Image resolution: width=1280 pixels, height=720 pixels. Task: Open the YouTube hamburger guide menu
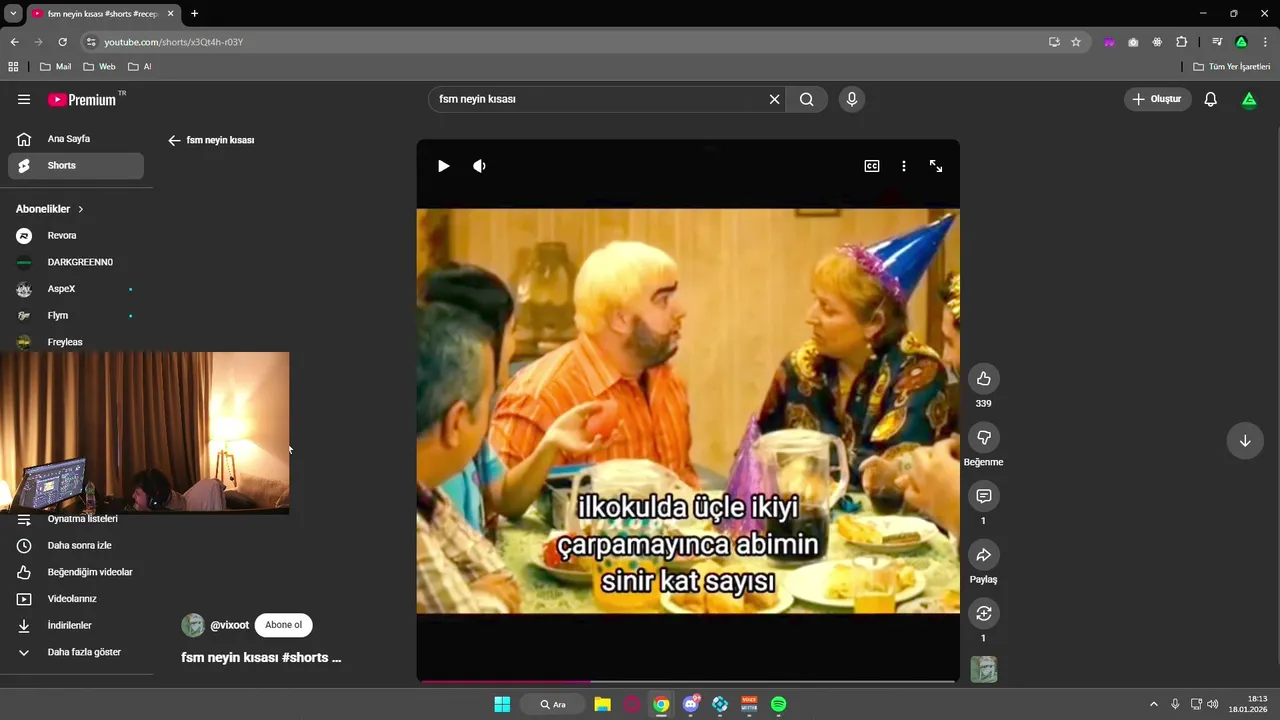tap(24, 99)
